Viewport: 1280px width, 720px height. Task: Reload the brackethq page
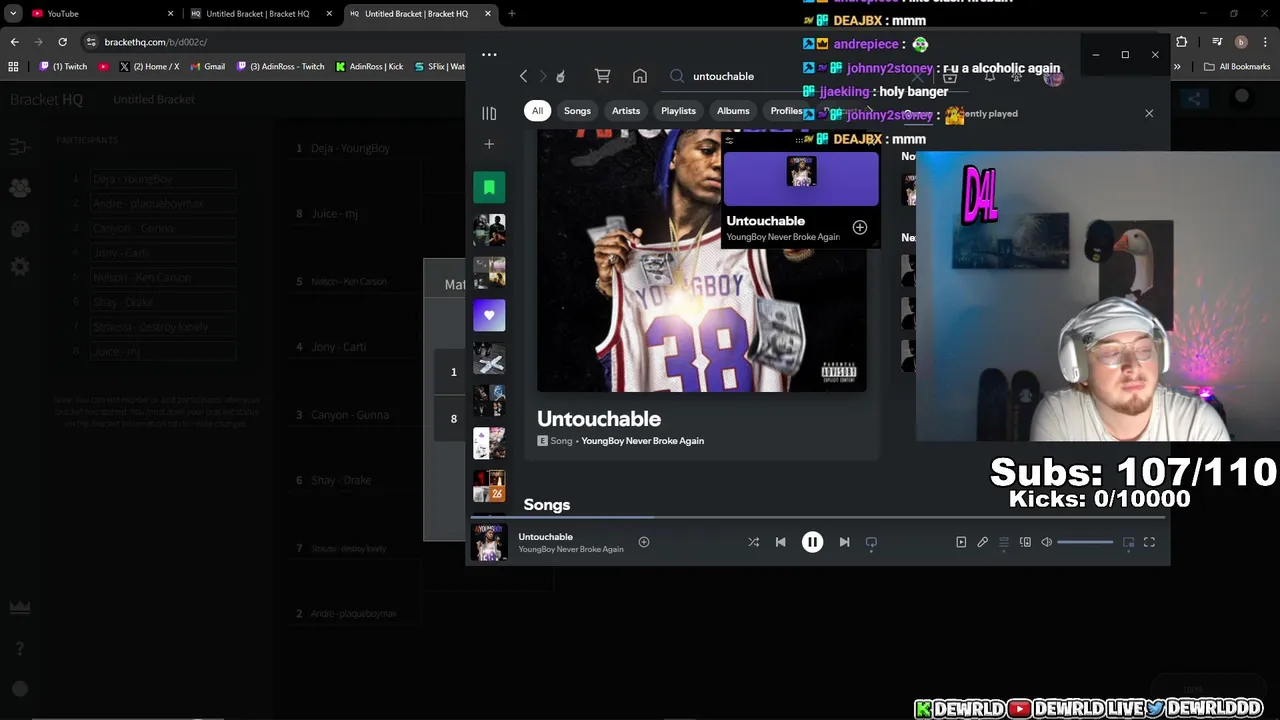pos(62,42)
